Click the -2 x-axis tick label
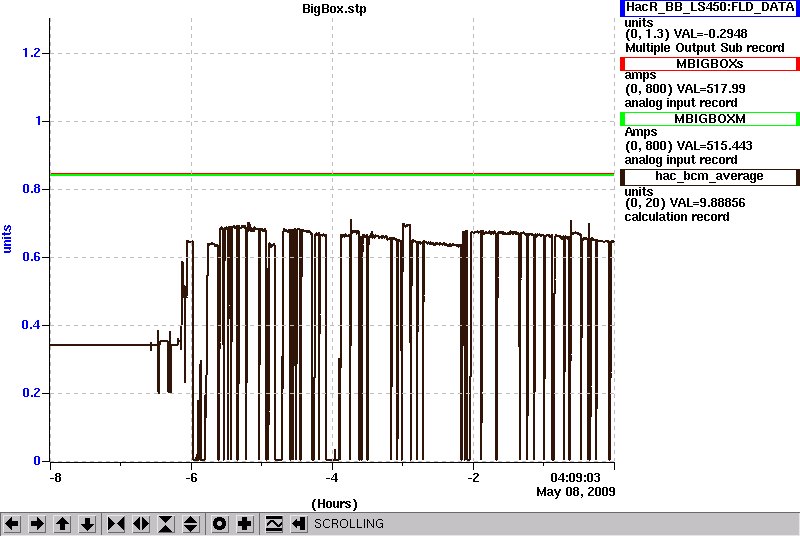The image size is (800, 536). click(473, 478)
